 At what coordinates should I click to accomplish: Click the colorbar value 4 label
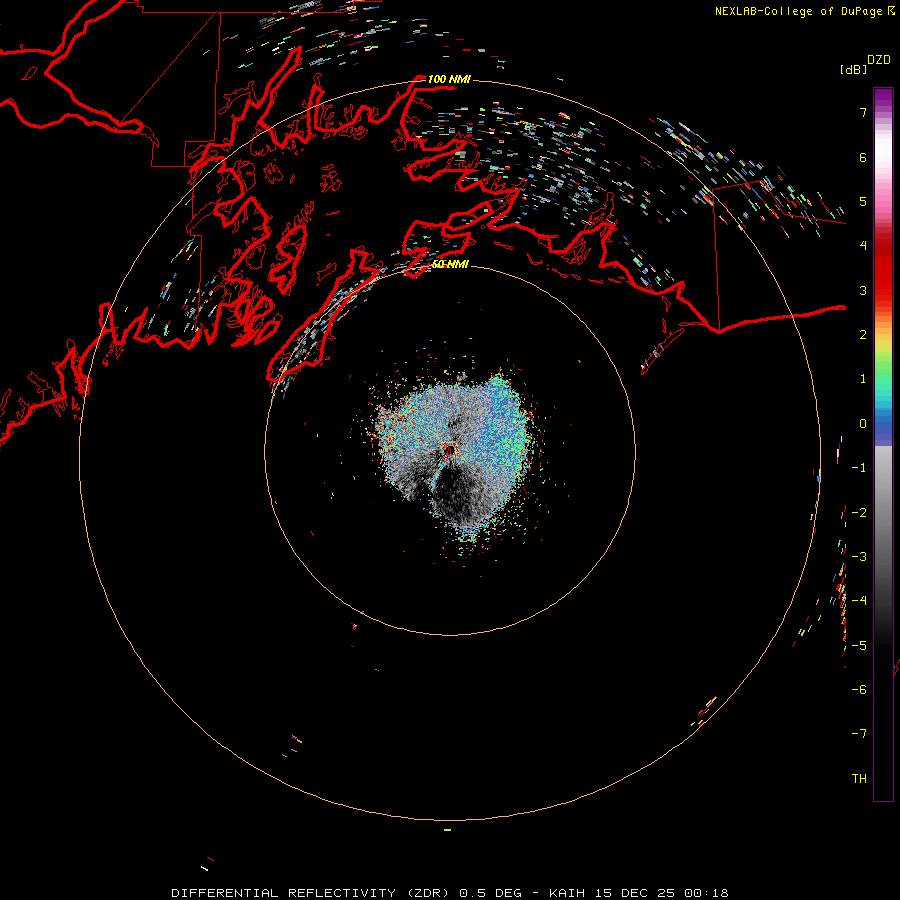(863, 246)
